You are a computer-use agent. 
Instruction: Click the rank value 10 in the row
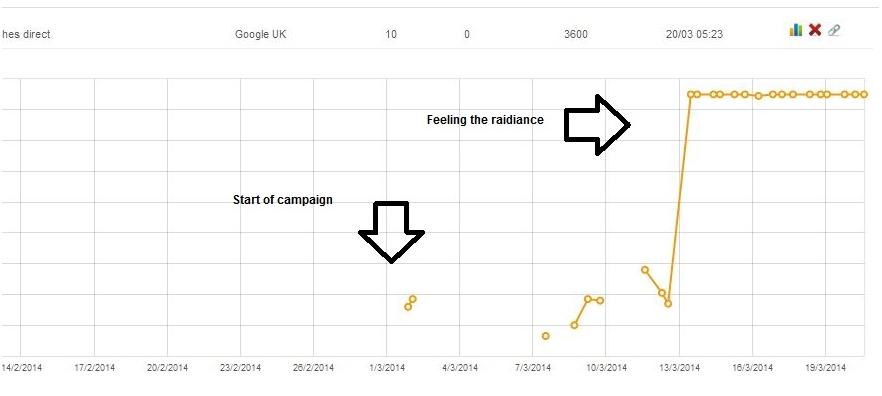click(391, 34)
